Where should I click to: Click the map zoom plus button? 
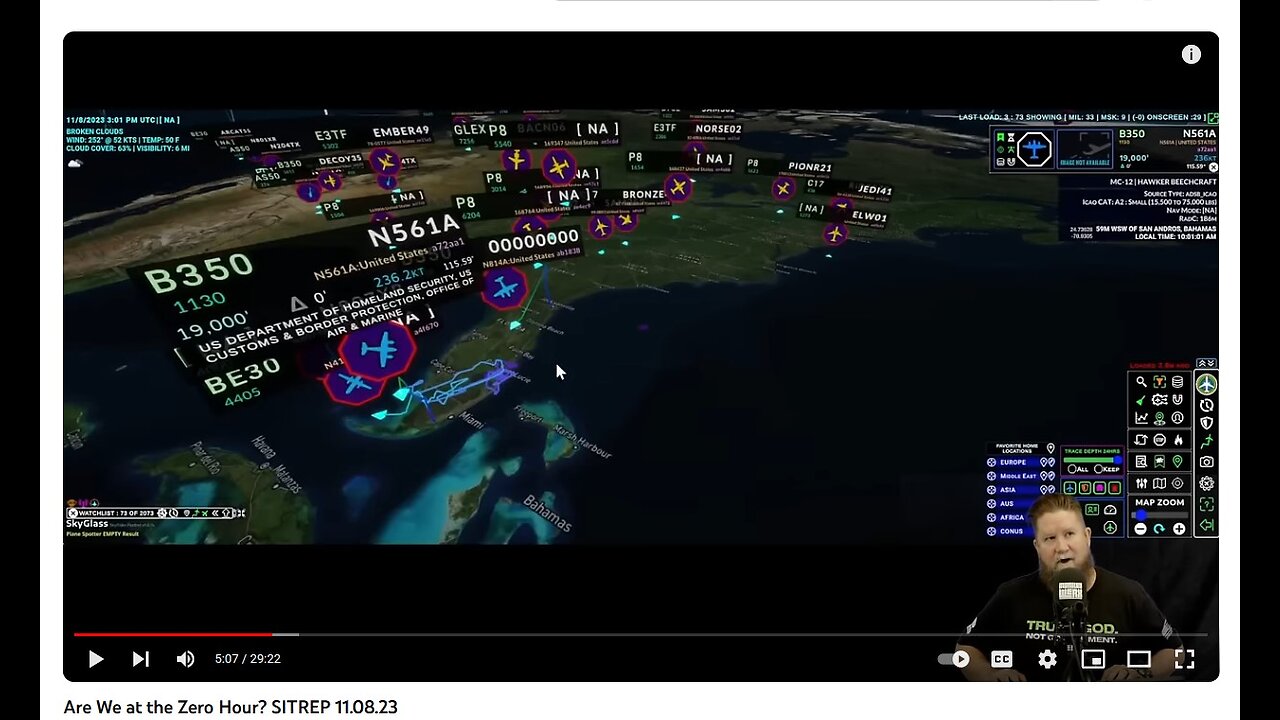1179,529
